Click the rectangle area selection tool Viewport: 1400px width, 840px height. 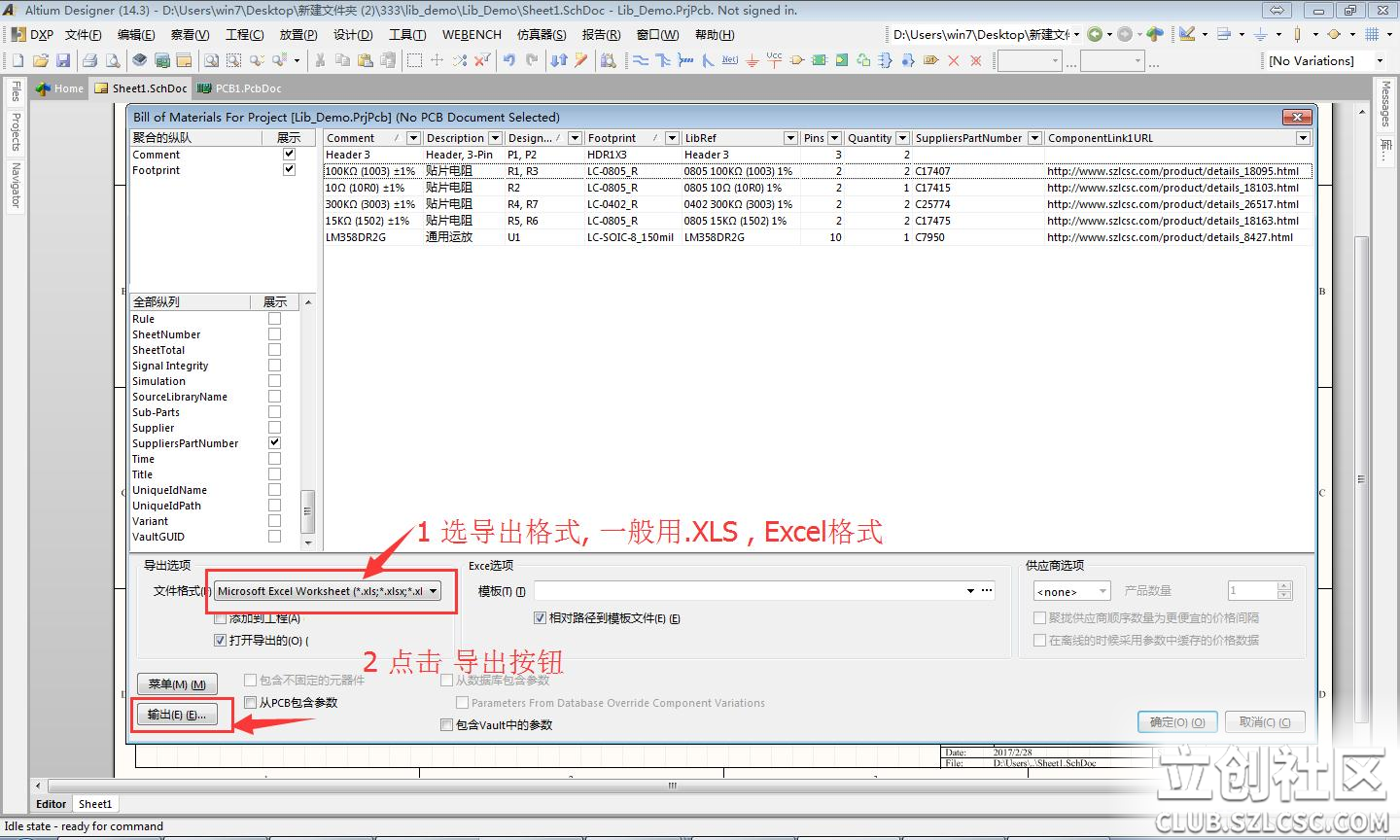pyautogui.click(x=414, y=60)
